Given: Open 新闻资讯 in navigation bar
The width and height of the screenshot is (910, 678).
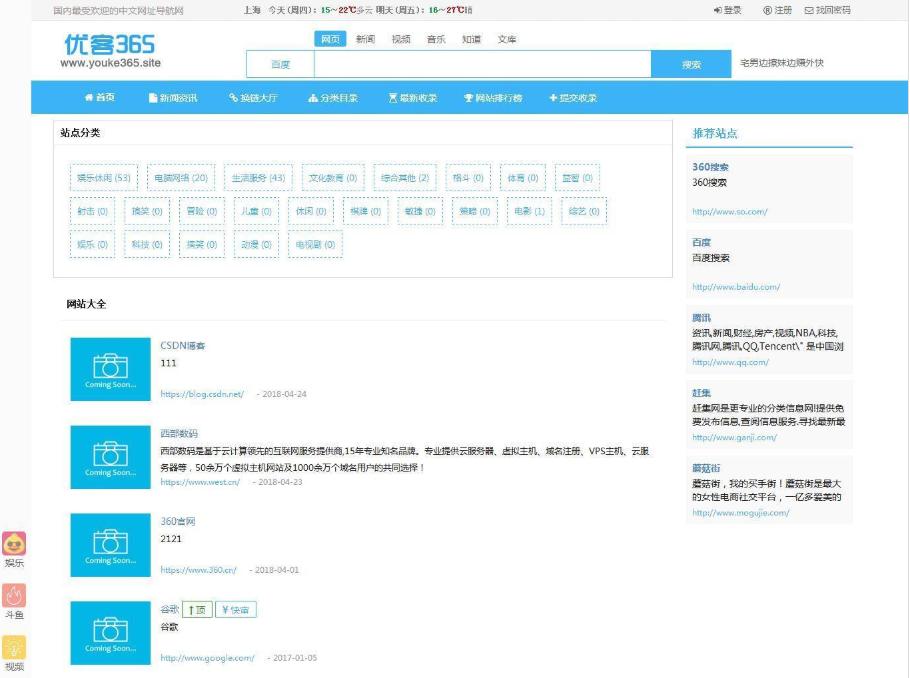Looking at the screenshot, I should tap(173, 98).
